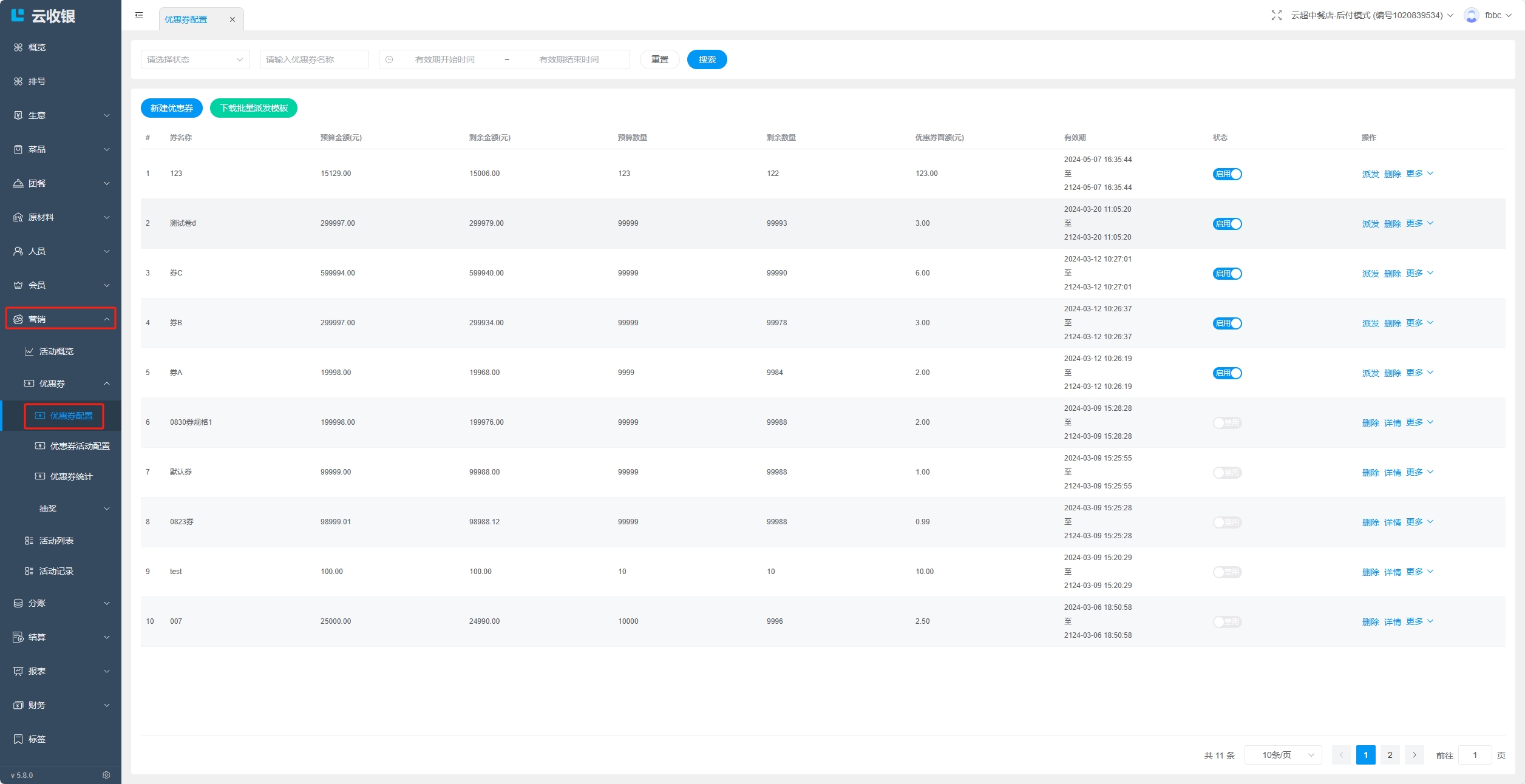Screen dimensions: 1525x784
Task: Disable the coupon 123 status switch
Action: (x=1227, y=174)
